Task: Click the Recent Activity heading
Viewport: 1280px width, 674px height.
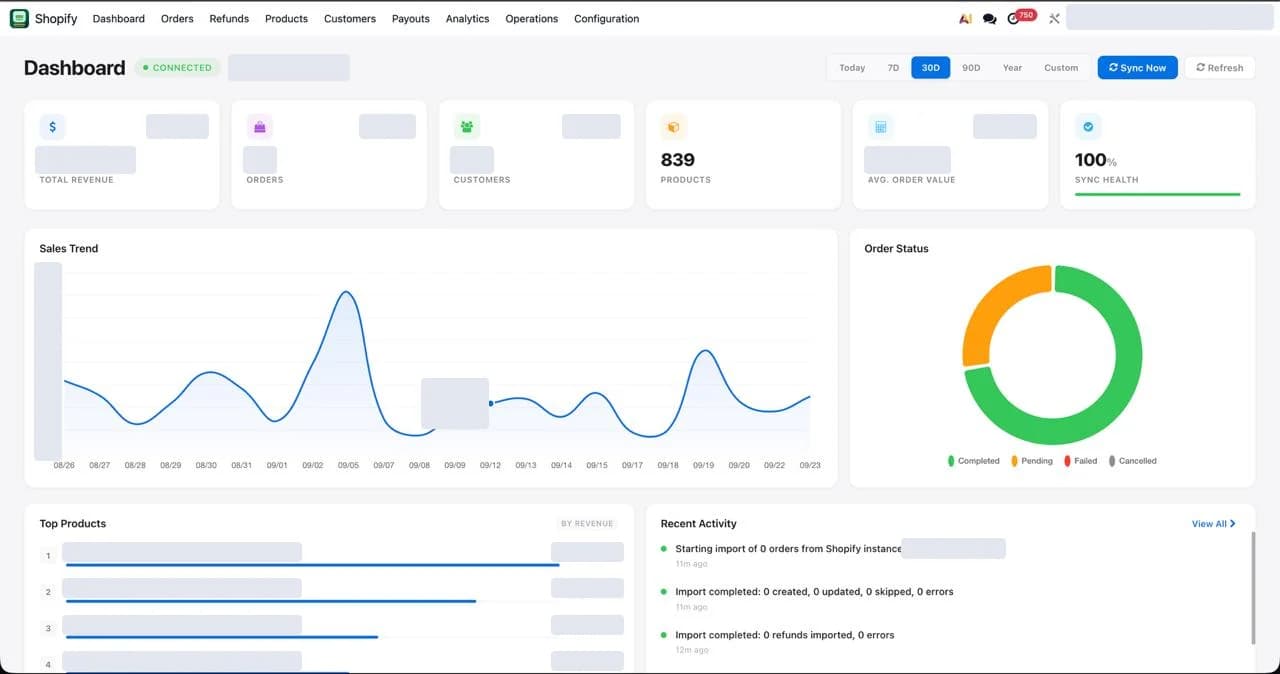Action: (698, 524)
